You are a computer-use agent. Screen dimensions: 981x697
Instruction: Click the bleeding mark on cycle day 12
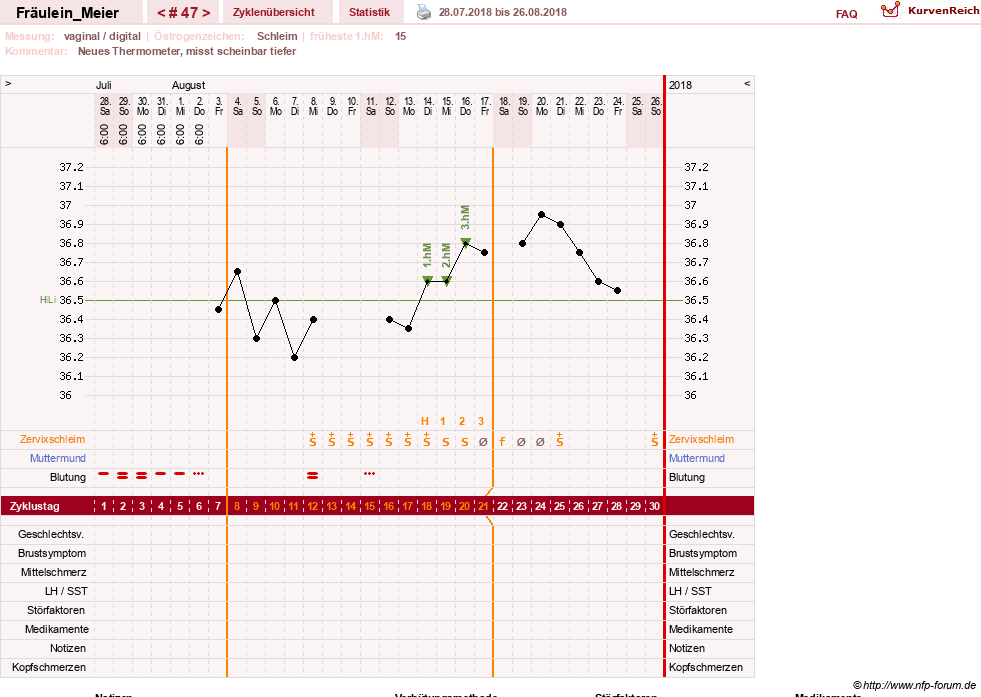tap(313, 476)
